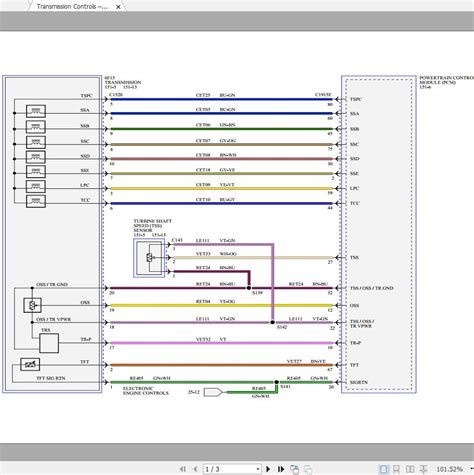
Task: Go to the first page
Action: coord(183,469)
